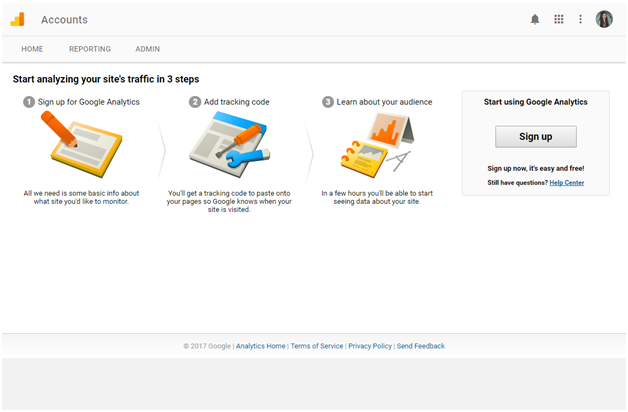Click the chart and notebook illustration
The width and height of the screenshot is (628, 412).
tap(377, 145)
